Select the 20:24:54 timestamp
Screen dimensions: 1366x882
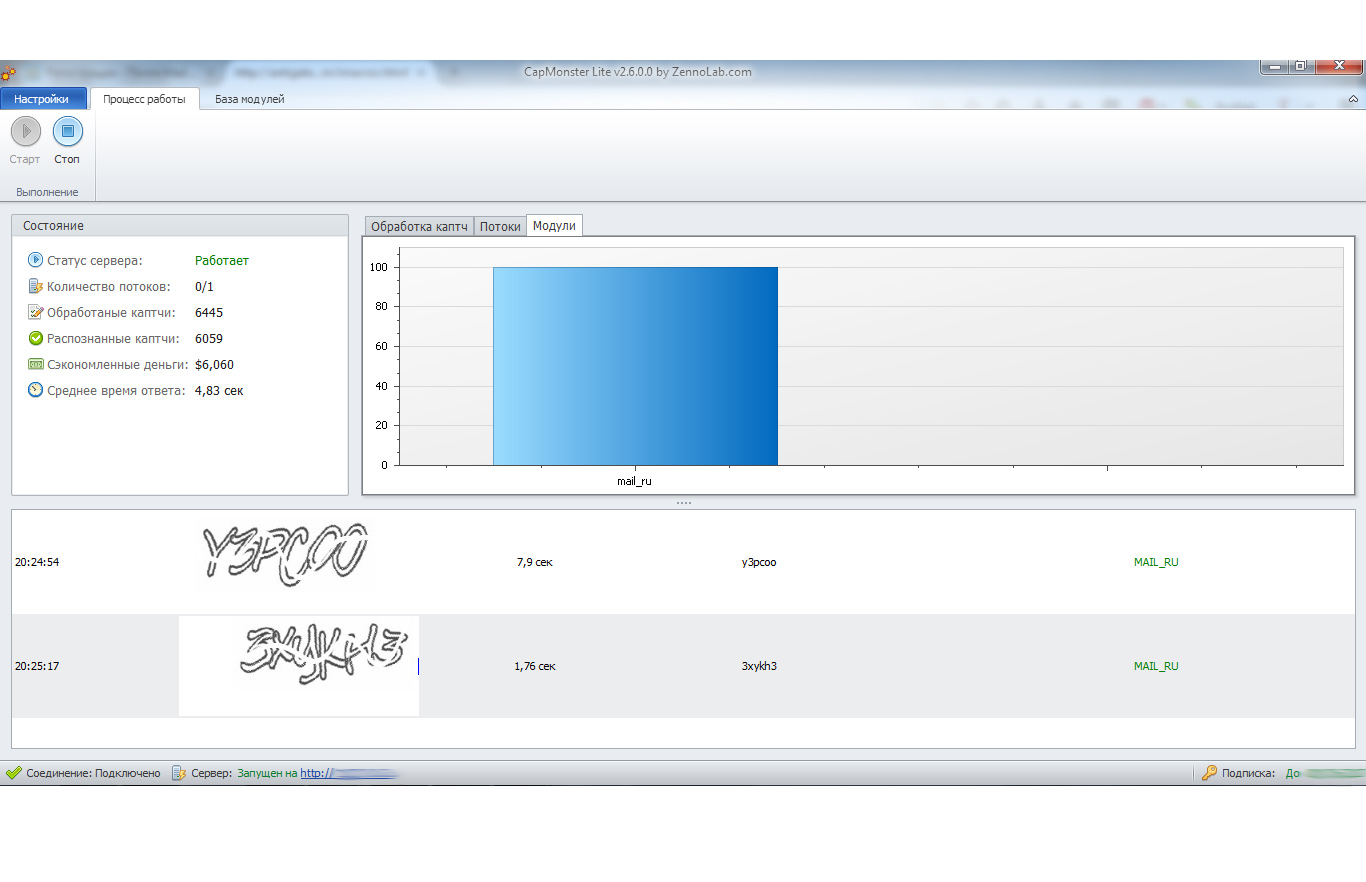pos(37,562)
